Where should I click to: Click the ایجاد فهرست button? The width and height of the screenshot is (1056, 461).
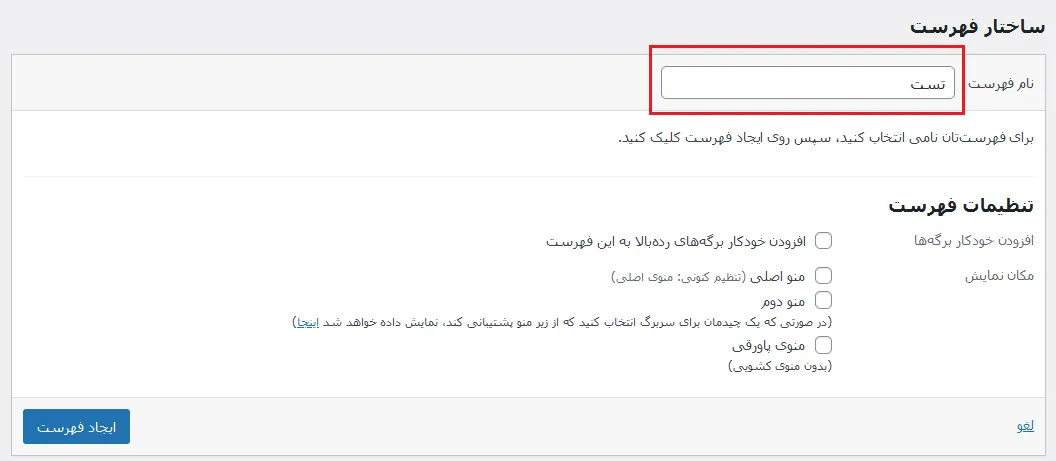click(76, 427)
